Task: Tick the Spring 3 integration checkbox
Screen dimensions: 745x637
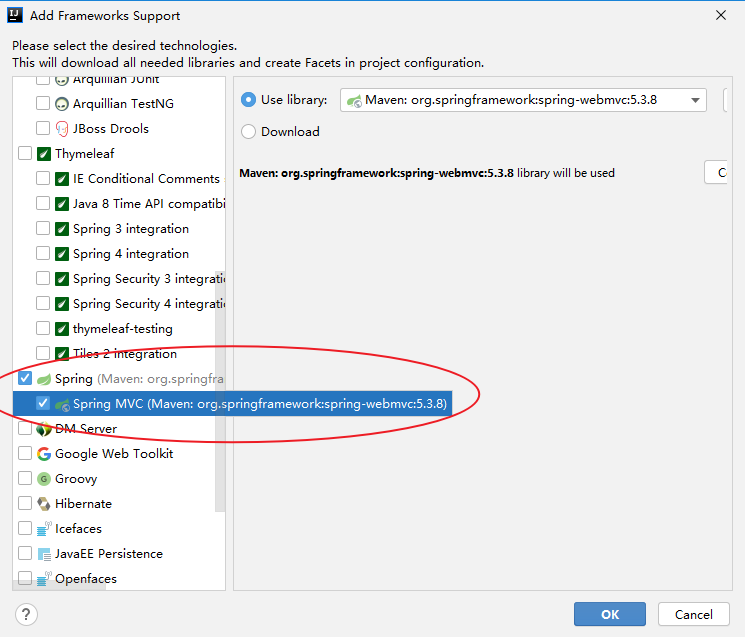Action: pyautogui.click(x=43, y=228)
